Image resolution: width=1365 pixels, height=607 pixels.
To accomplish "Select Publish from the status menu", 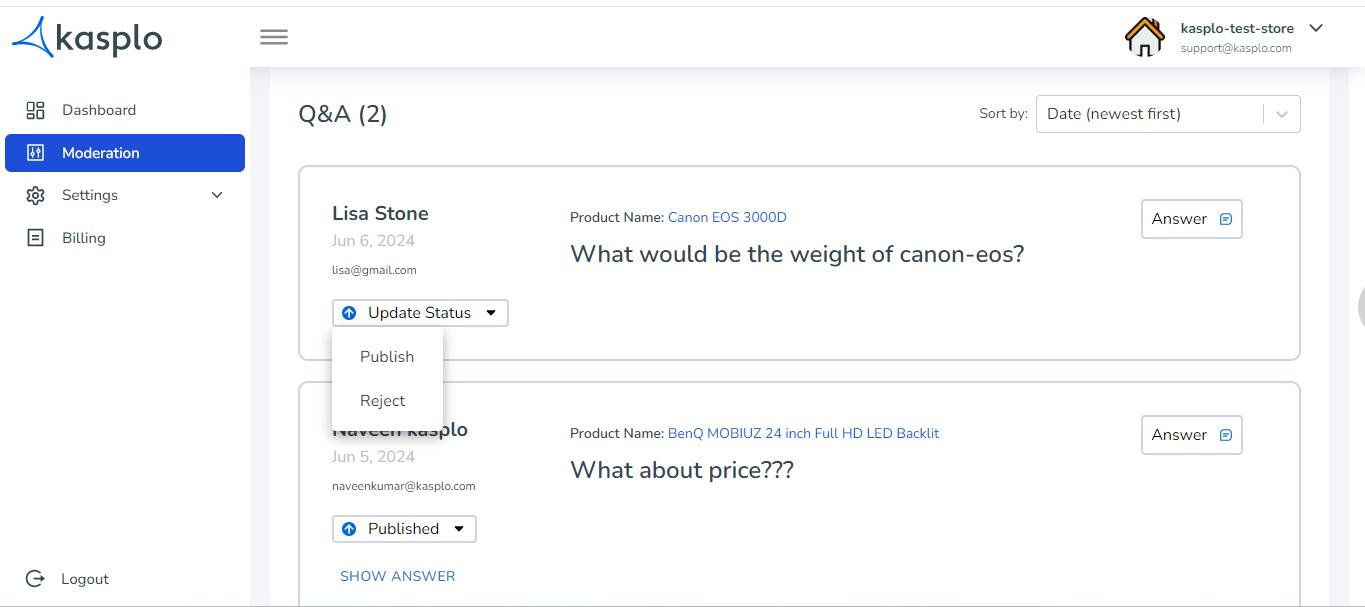I will point(387,357).
